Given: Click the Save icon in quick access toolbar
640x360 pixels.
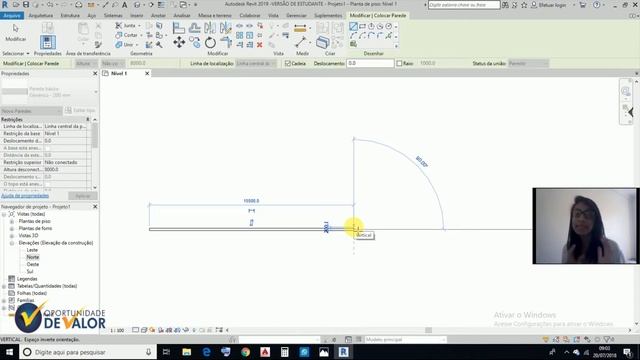Looking at the screenshot, I should point(26,4).
